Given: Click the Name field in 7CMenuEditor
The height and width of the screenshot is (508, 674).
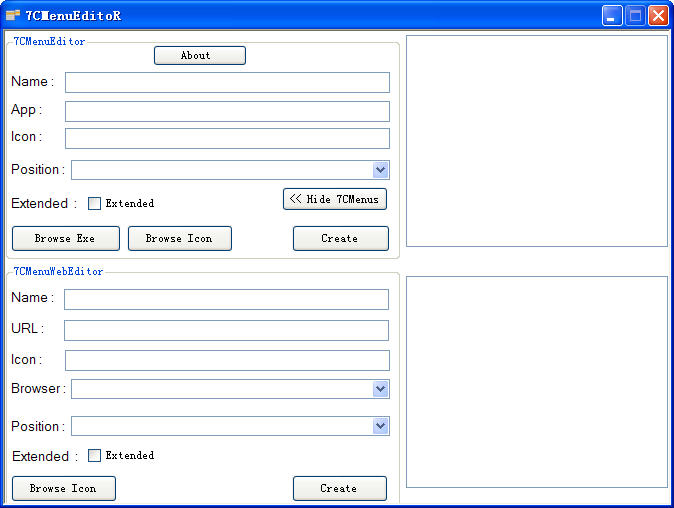Looking at the screenshot, I should [x=227, y=82].
